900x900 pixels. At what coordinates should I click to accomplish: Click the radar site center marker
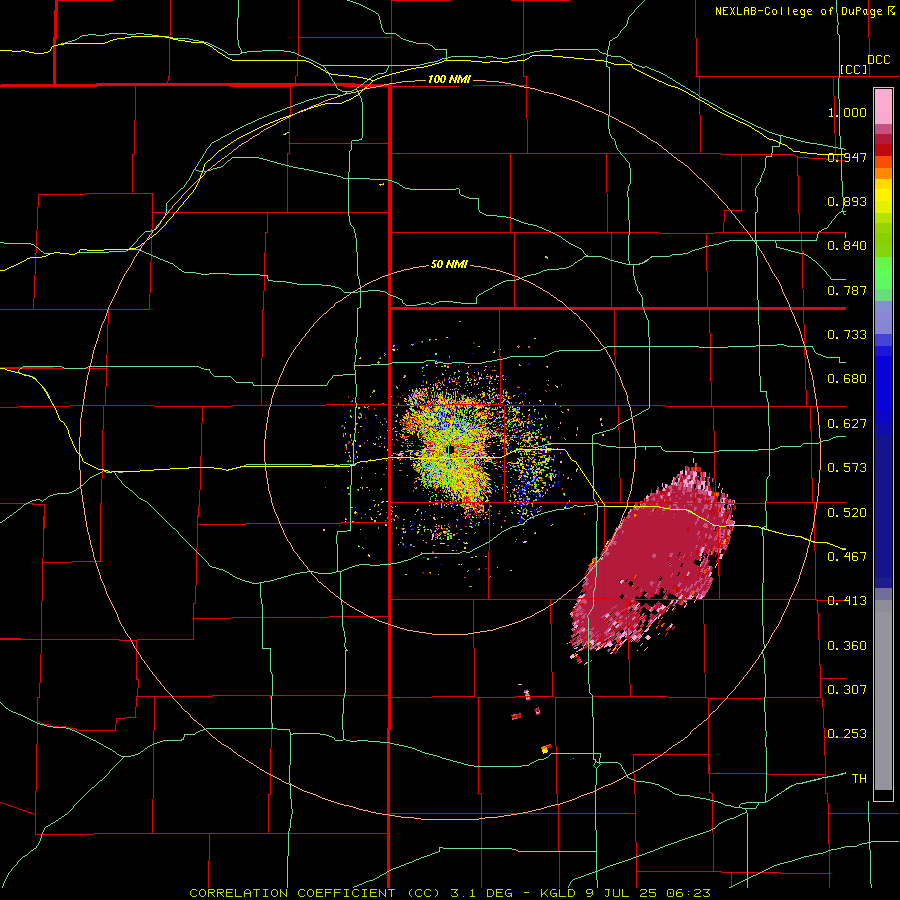(451, 450)
